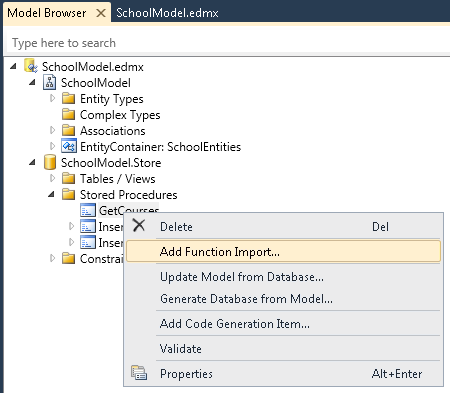
Task: Click the Delete X icon in menu
Action: tap(139, 226)
